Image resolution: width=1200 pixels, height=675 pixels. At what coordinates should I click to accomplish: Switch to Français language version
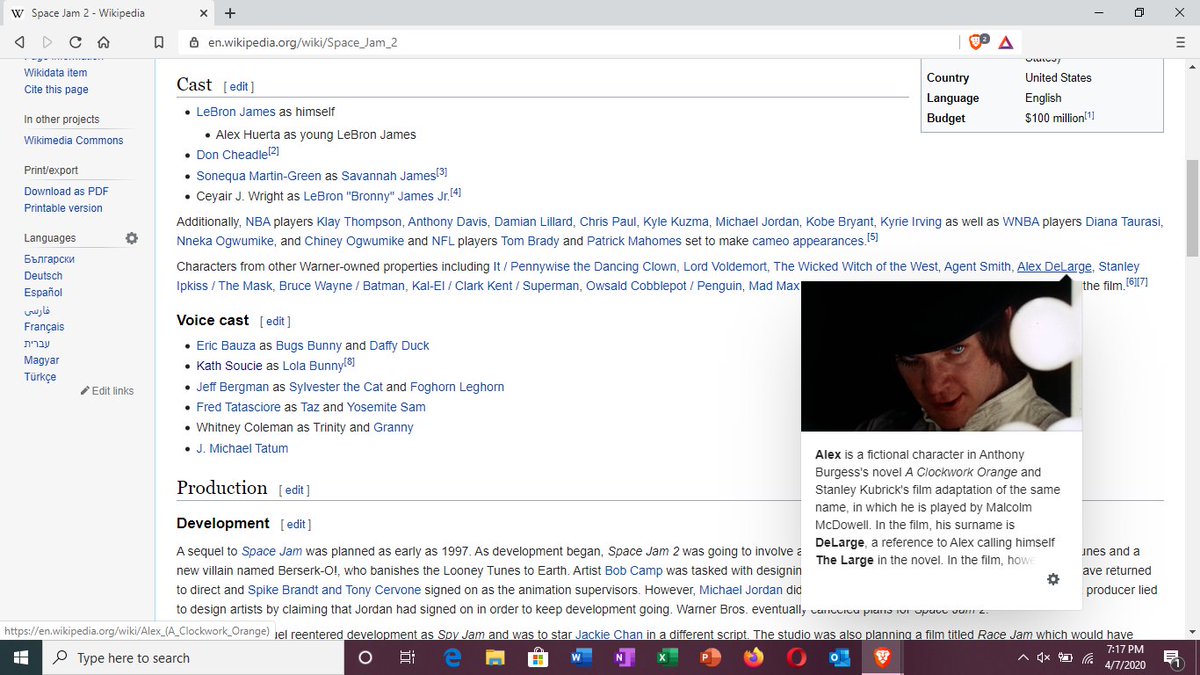pyautogui.click(x=44, y=327)
